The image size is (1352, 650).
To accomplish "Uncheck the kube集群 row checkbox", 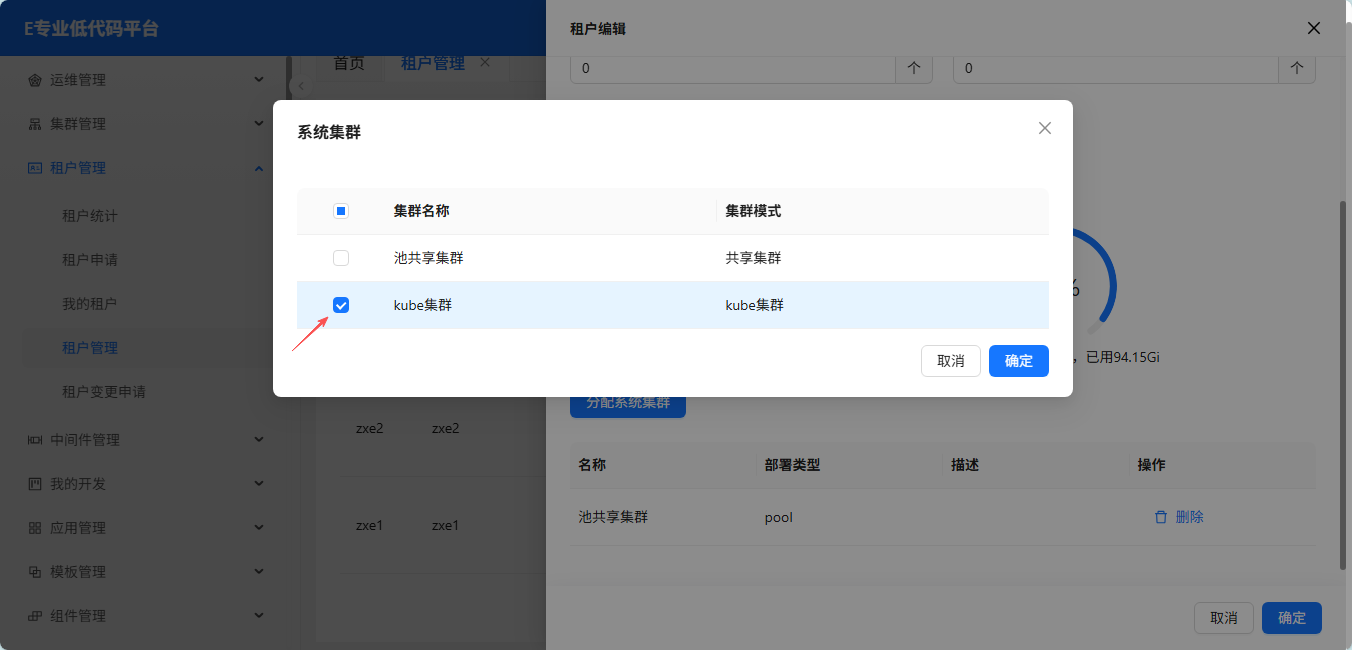I will pyautogui.click(x=341, y=305).
